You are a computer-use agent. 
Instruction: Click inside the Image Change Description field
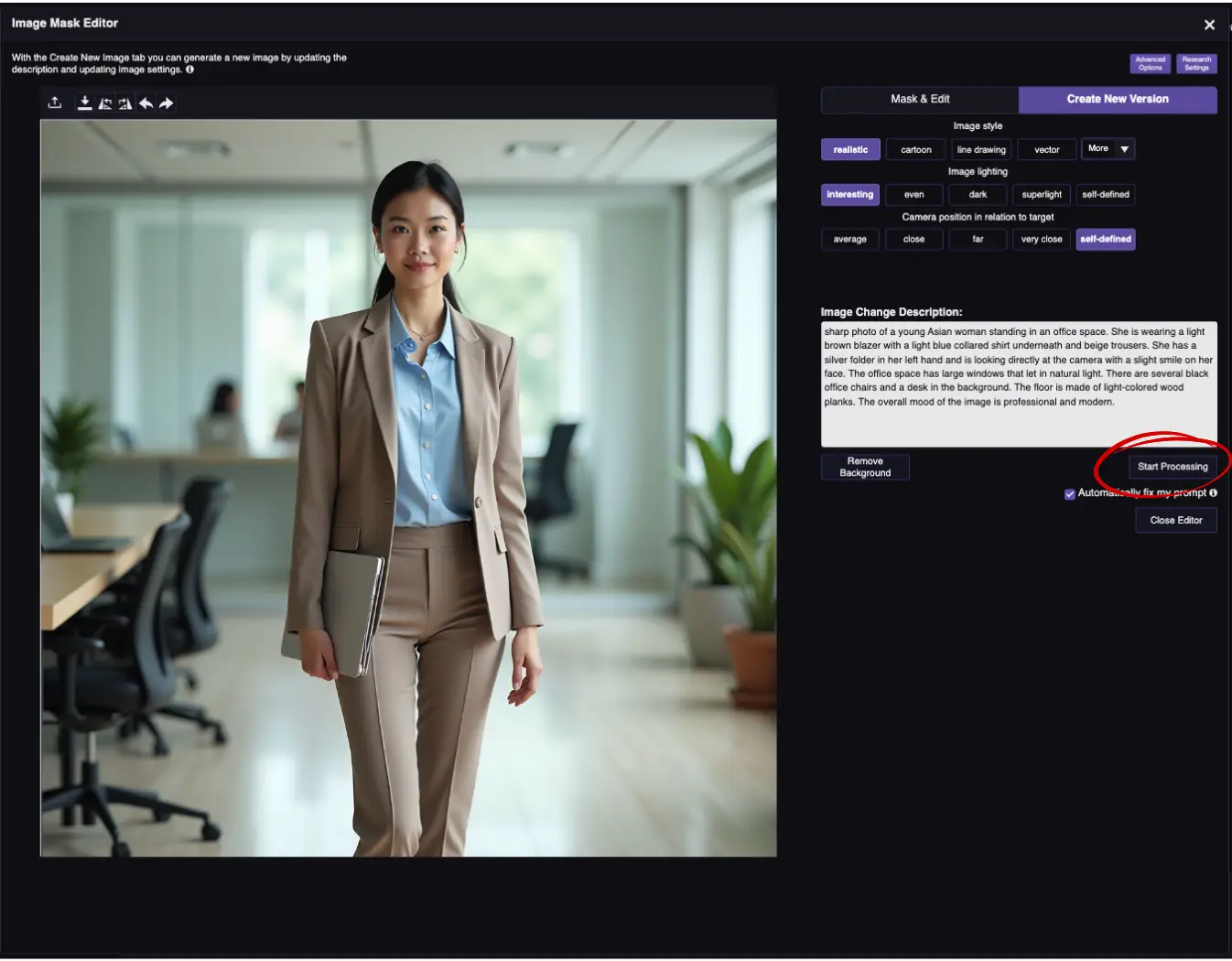[x=1019, y=384]
